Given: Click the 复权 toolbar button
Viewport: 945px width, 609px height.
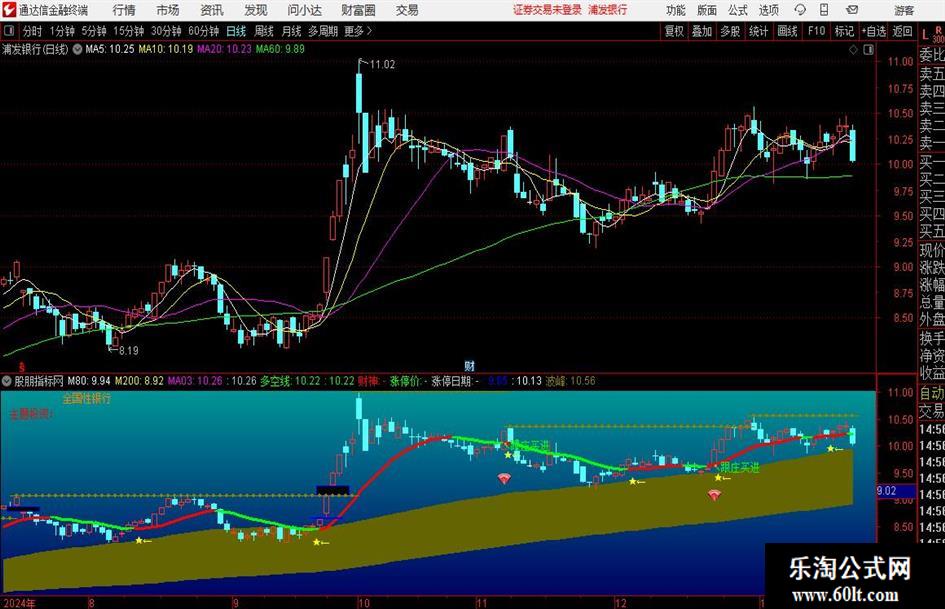Looking at the screenshot, I should click(x=674, y=31).
